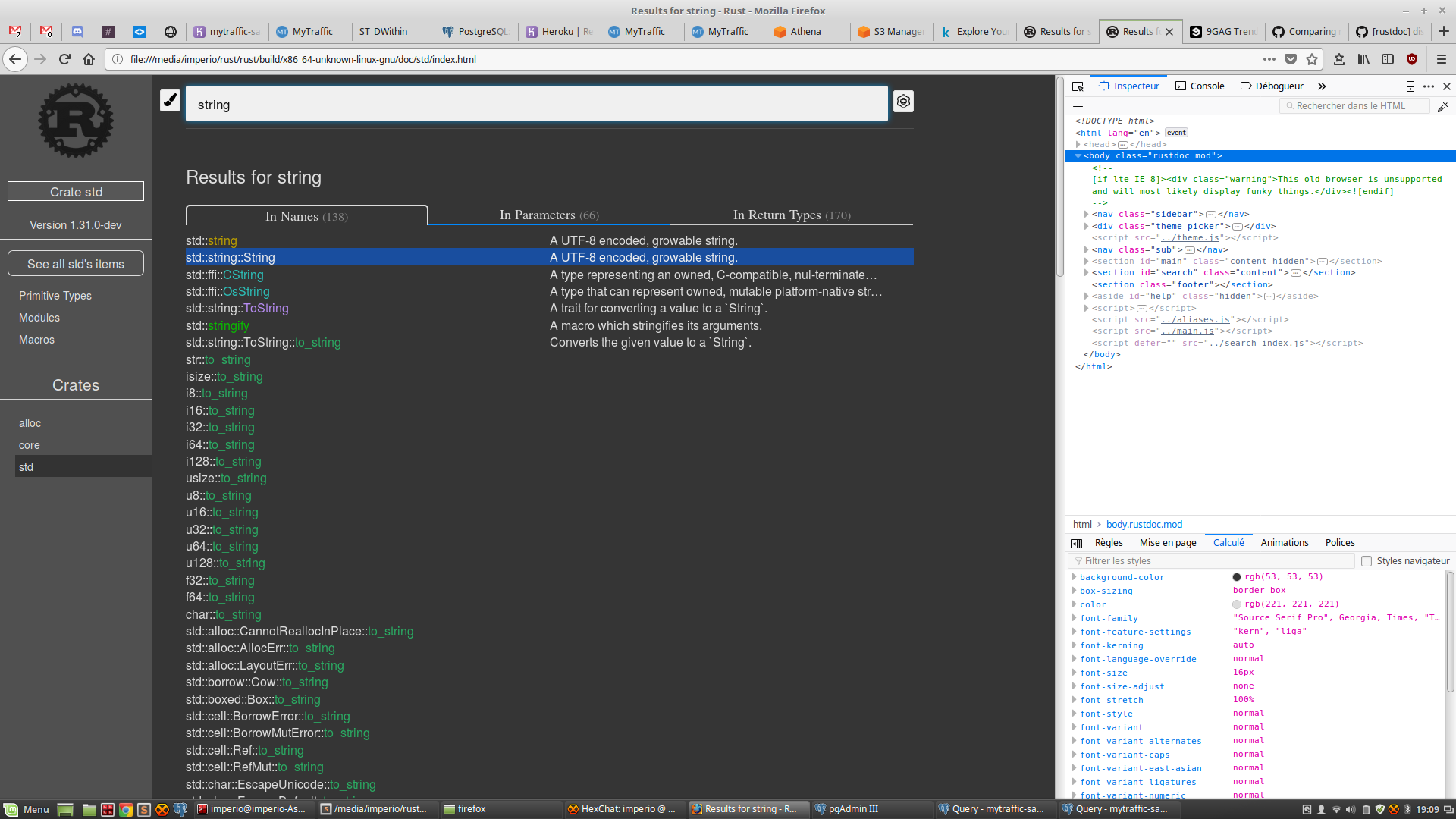Click inside the Rechercher dans le HTML field
Screen dimensions: 1456x819
click(1357, 106)
